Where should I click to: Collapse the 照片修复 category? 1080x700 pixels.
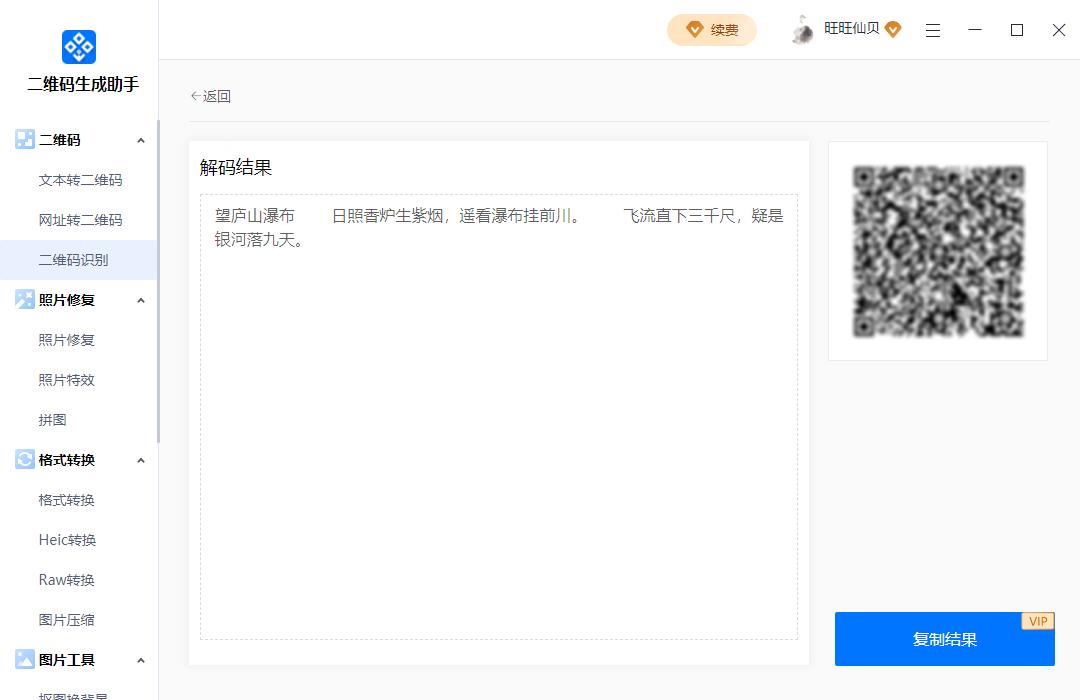pyautogui.click(x=141, y=299)
